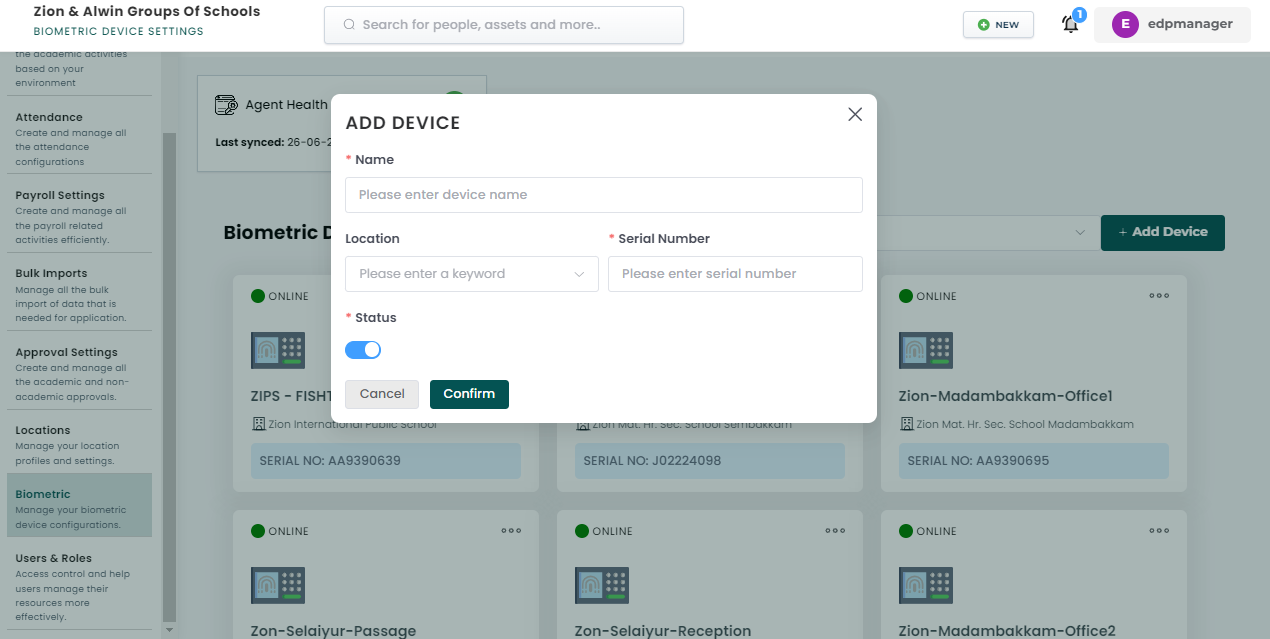Click the magnifier icon in search bar

[x=349, y=25]
